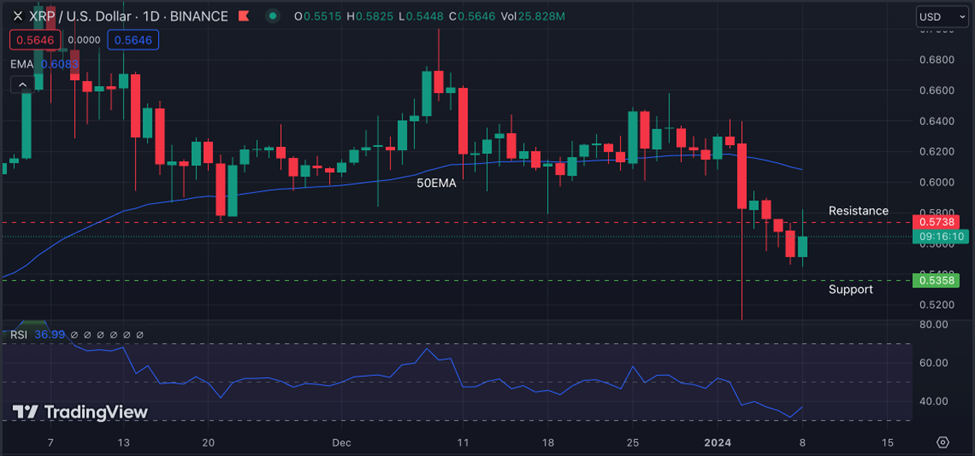Click the 0.6800 price axis label
The image size is (975, 456).
936,60
